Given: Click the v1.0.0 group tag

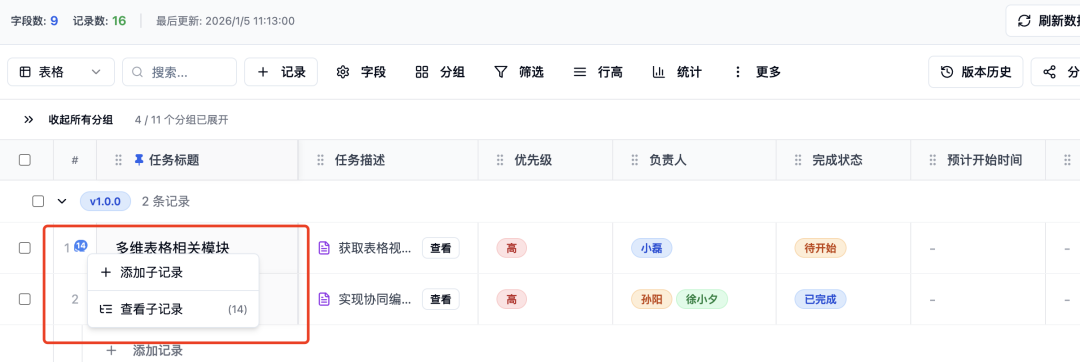Looking at the screenshot, I should [105, 201].
